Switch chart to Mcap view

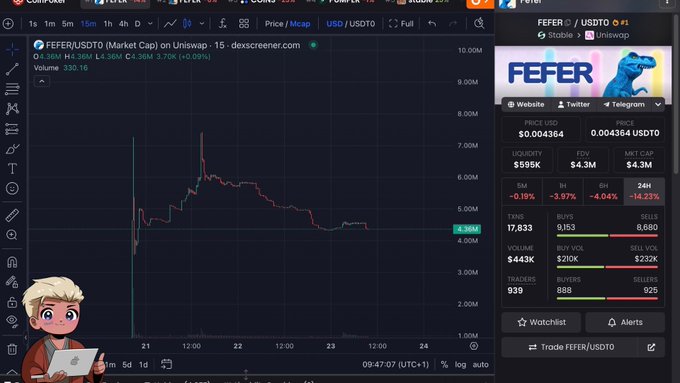[x=300, y=24]
